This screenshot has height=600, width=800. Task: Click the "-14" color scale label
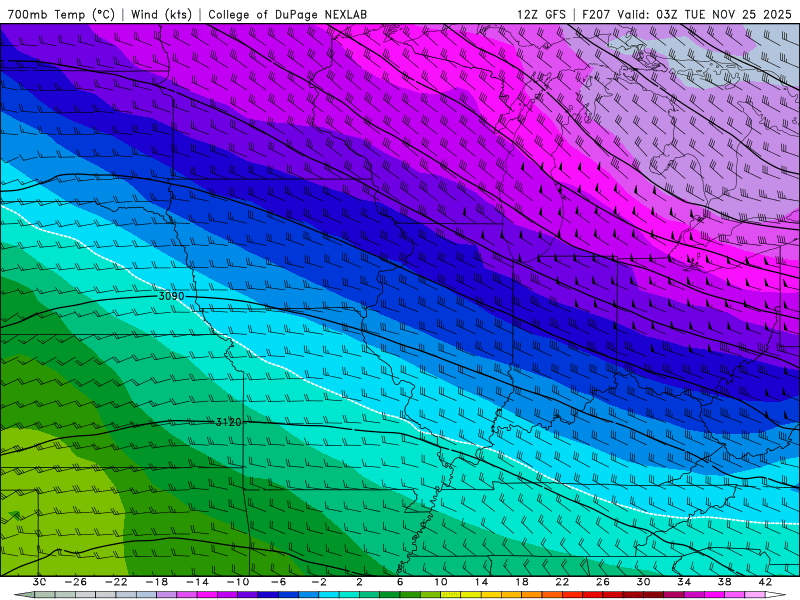click(x=197, y=582)
